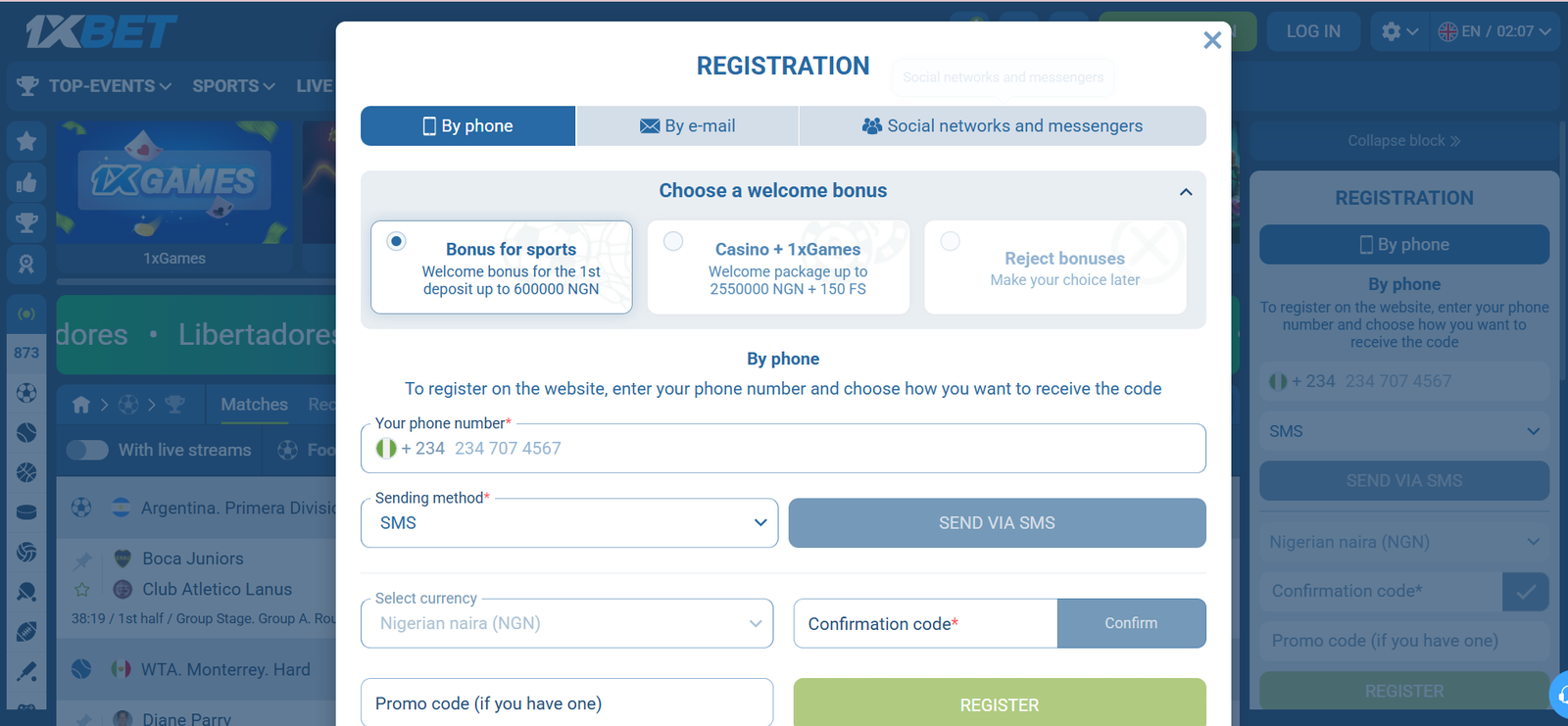The height and width of the screenshot is (726, 1568).
Task: Add Boca Juniors match to favorites star
Action: pyautogui.click(x=82, y=590)
